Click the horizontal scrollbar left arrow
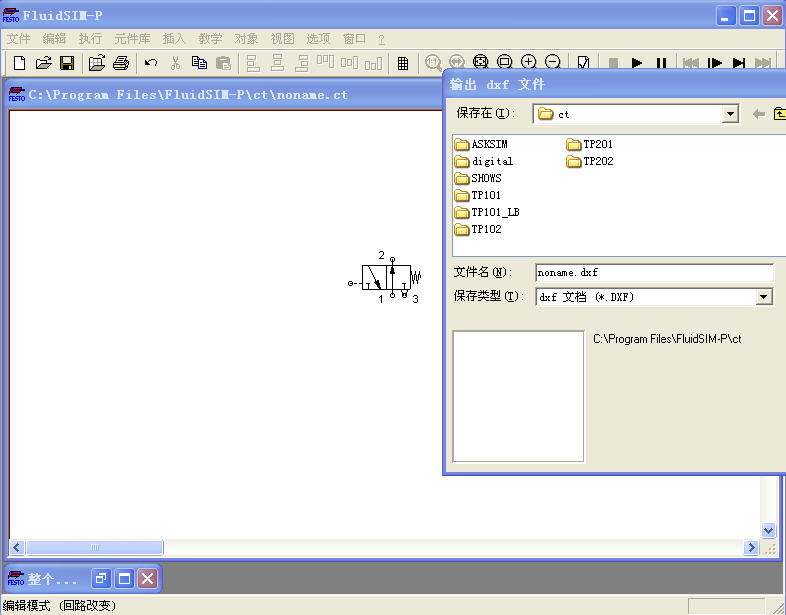Viewport: 786px width, 615px height. pyautogui.click(x=17, y=547)
